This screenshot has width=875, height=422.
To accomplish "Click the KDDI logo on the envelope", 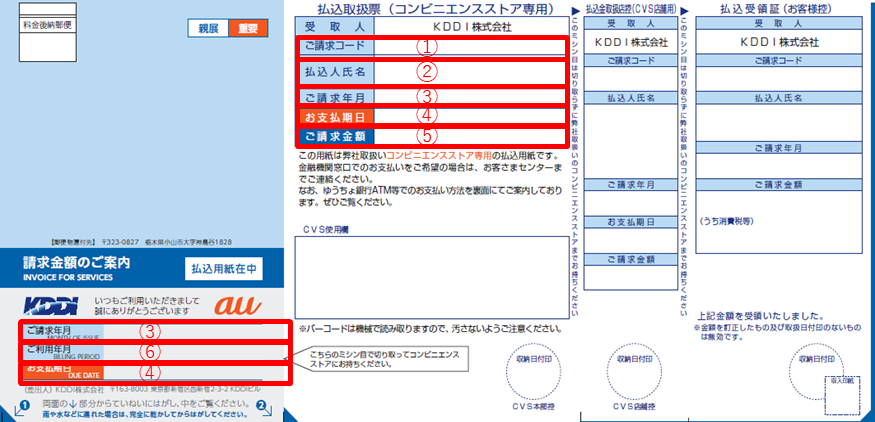I will click(x=50, y=306).
